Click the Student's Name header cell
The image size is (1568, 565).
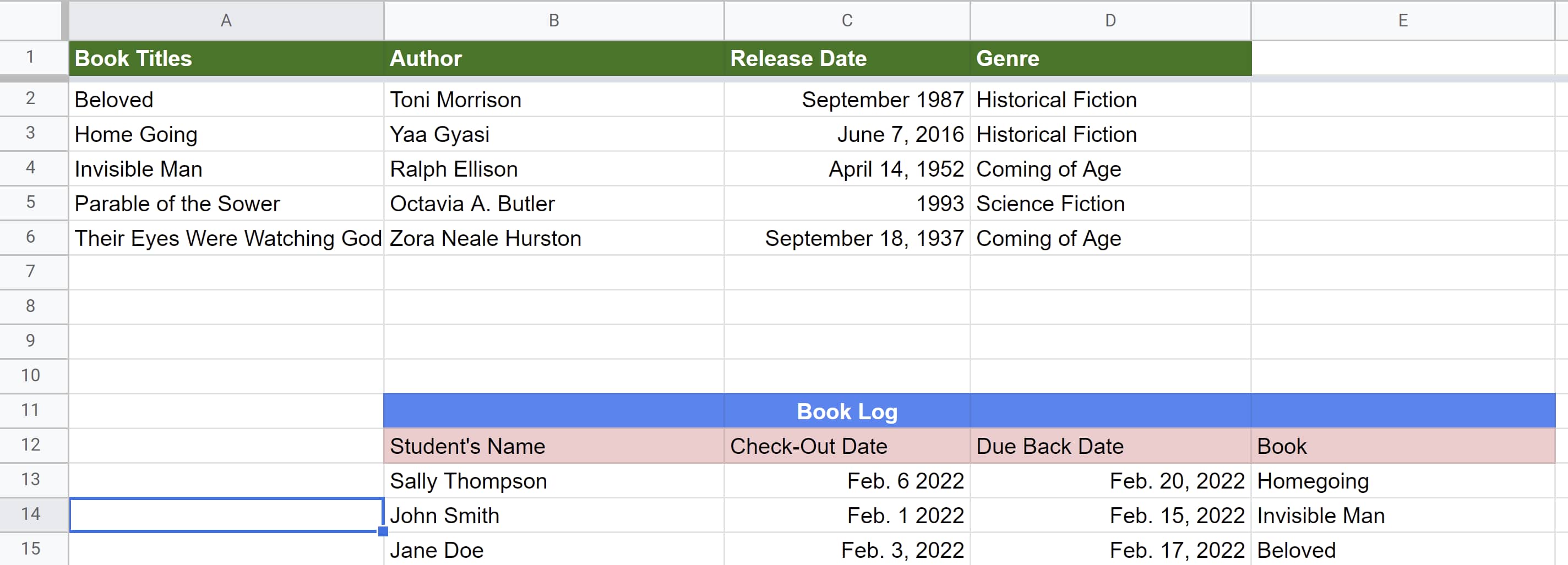point(553,446)
